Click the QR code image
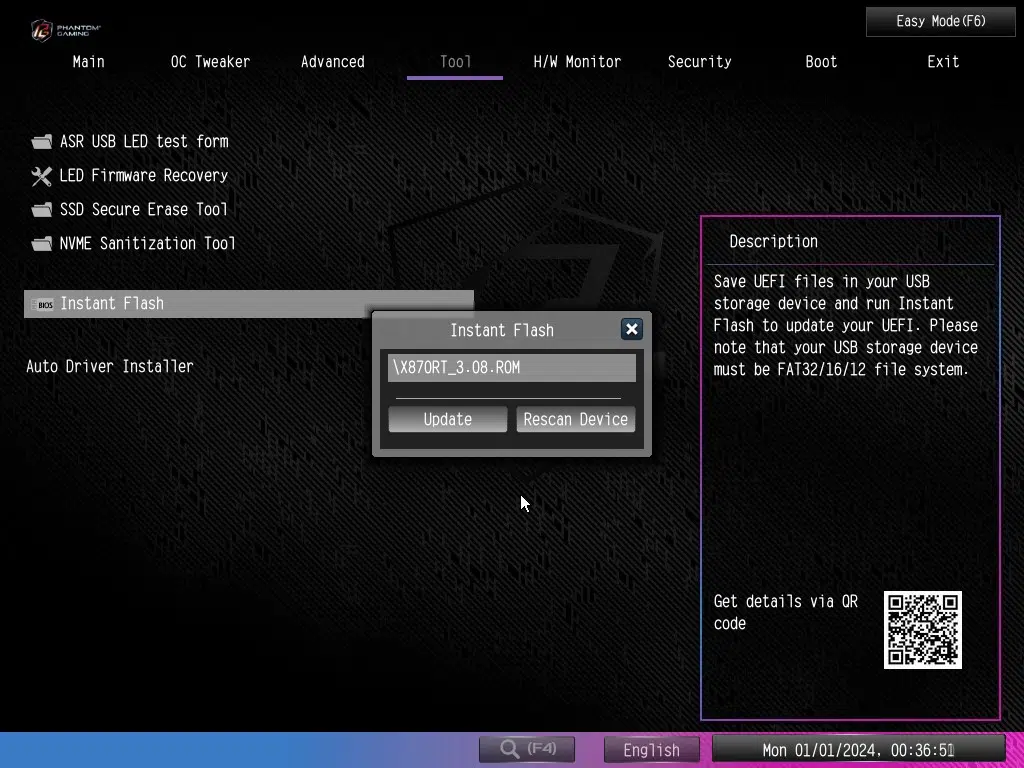Screen dimensions: 1024x768 coord(922,629)
